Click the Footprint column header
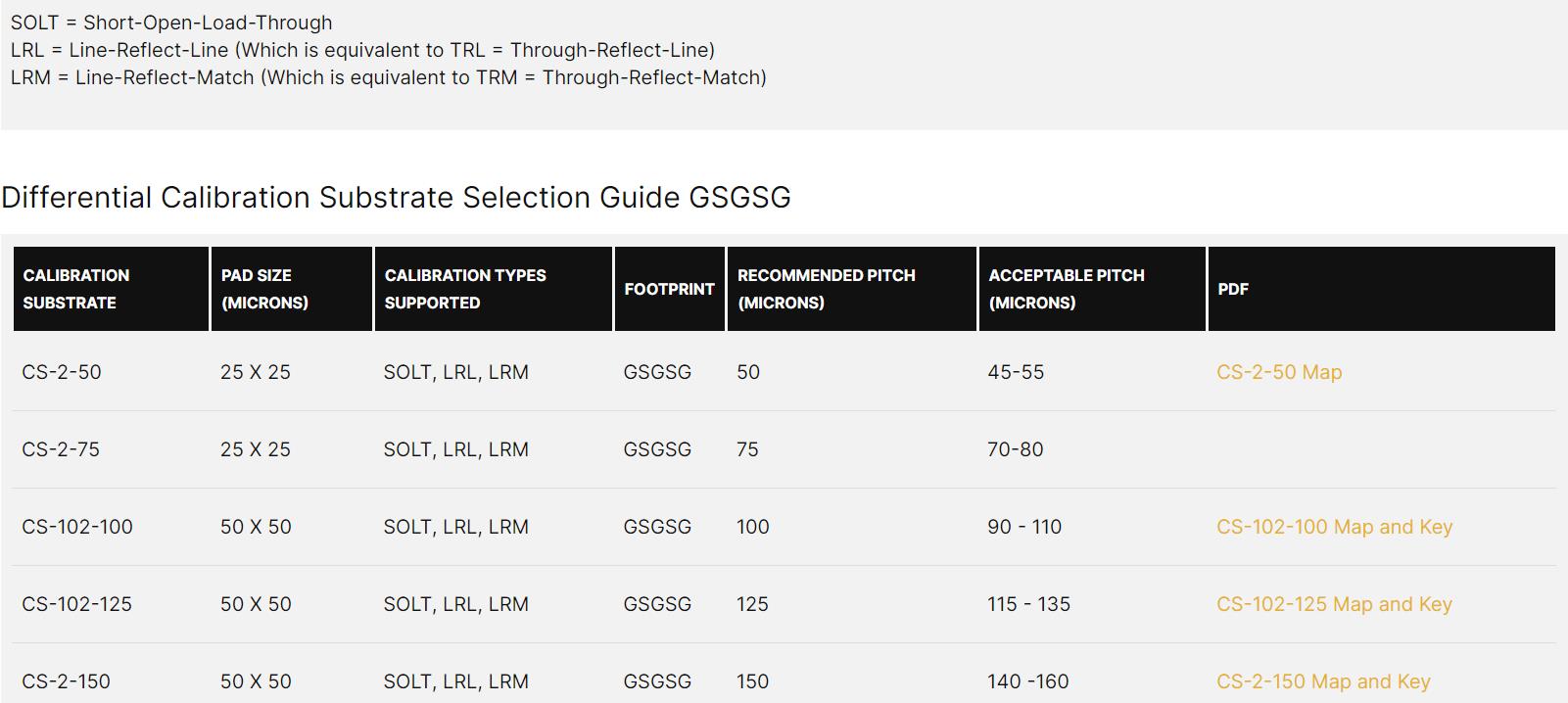 [x=669, y=289]
